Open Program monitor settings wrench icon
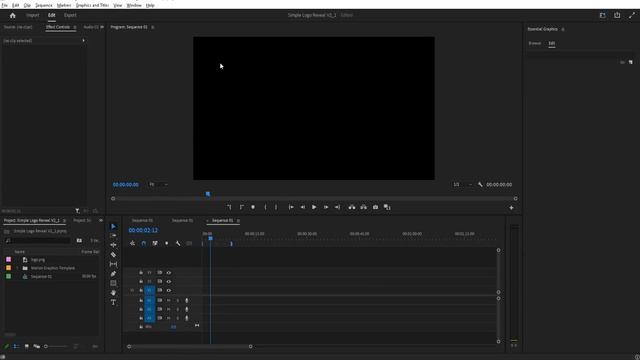The width and height of the screenshot is (640, 360). point(480,184)
